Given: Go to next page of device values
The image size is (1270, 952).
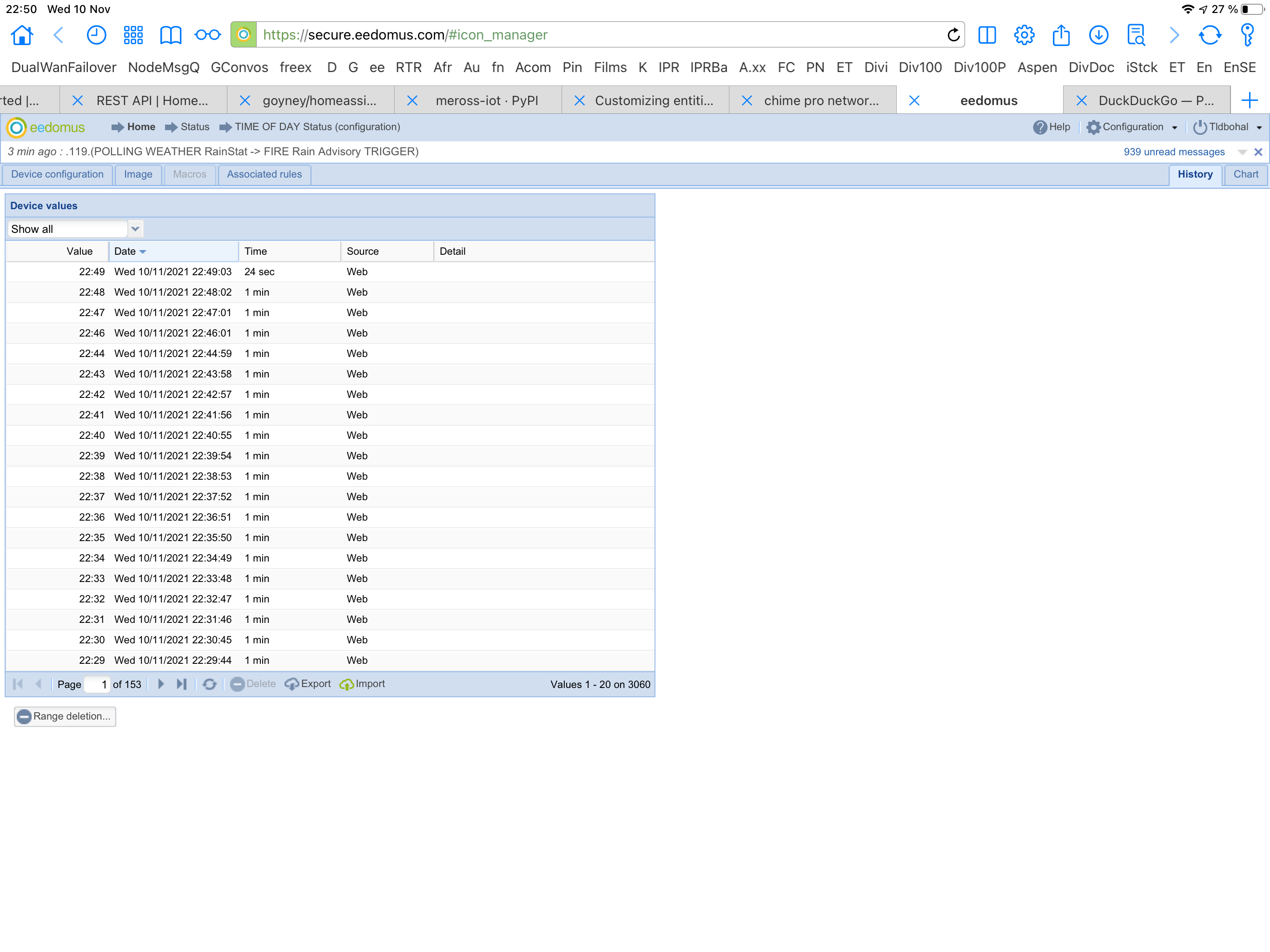Looking at the screenshot, I should click(x=161, y=684).
